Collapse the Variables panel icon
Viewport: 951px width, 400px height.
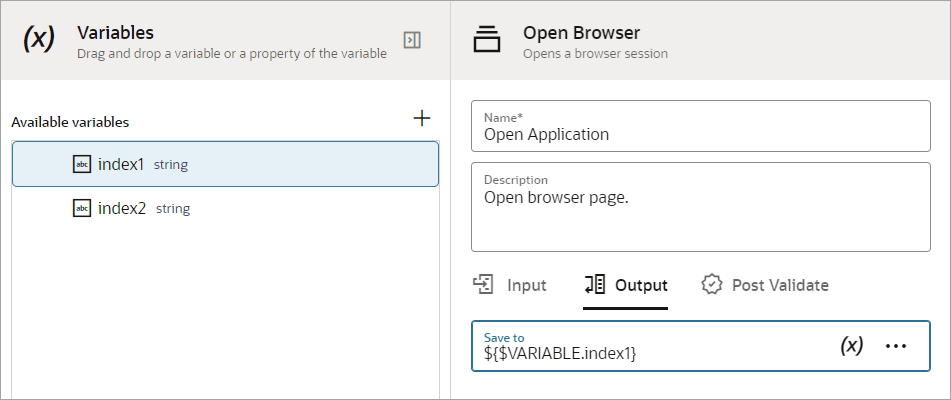pos(412,41)
